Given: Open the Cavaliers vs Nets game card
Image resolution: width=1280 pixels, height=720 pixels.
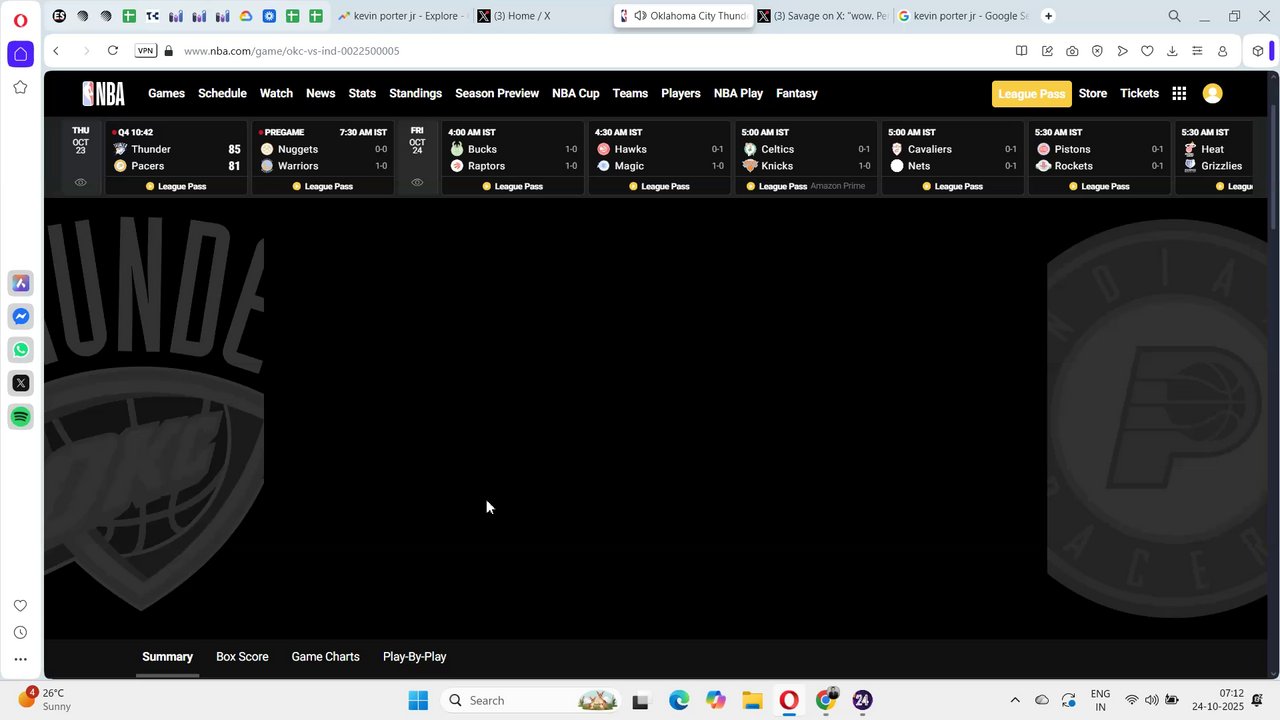Looking at the screenshot, I should 952,158.
